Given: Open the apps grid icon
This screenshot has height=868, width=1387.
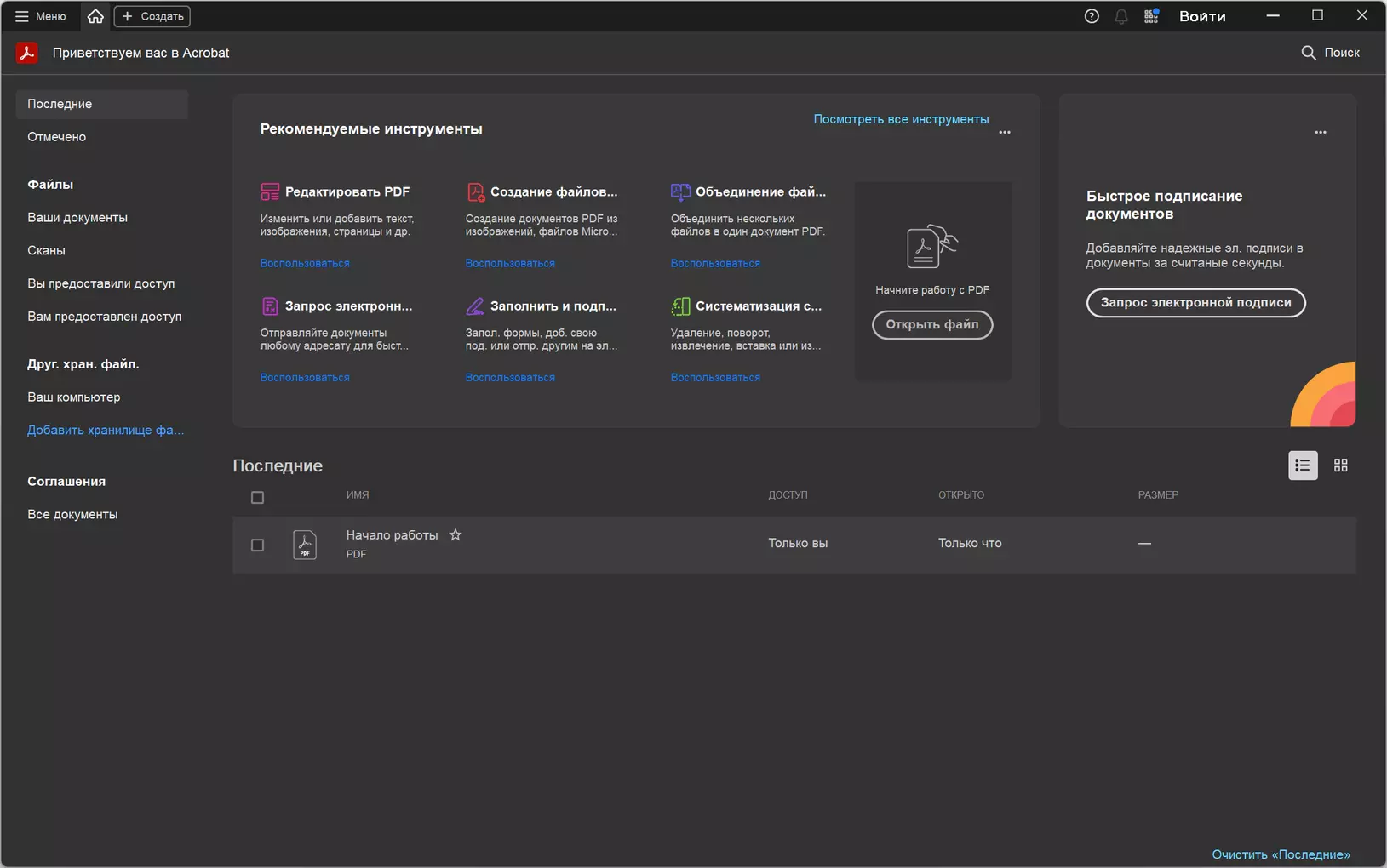Looking at the screenshot, I should [x=1151, y=16].
